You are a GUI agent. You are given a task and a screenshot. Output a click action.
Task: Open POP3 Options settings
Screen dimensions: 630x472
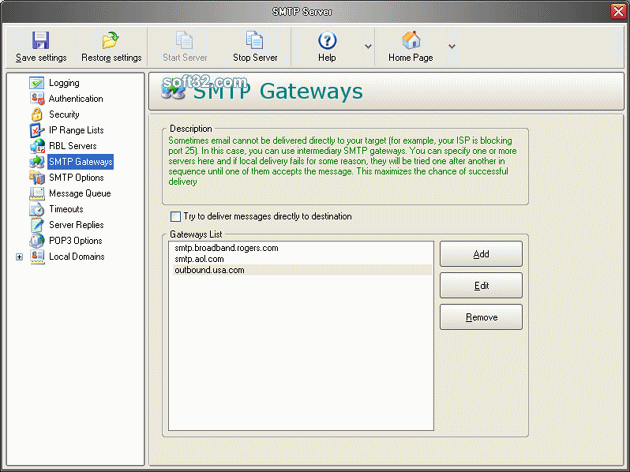tap(75, 241)
